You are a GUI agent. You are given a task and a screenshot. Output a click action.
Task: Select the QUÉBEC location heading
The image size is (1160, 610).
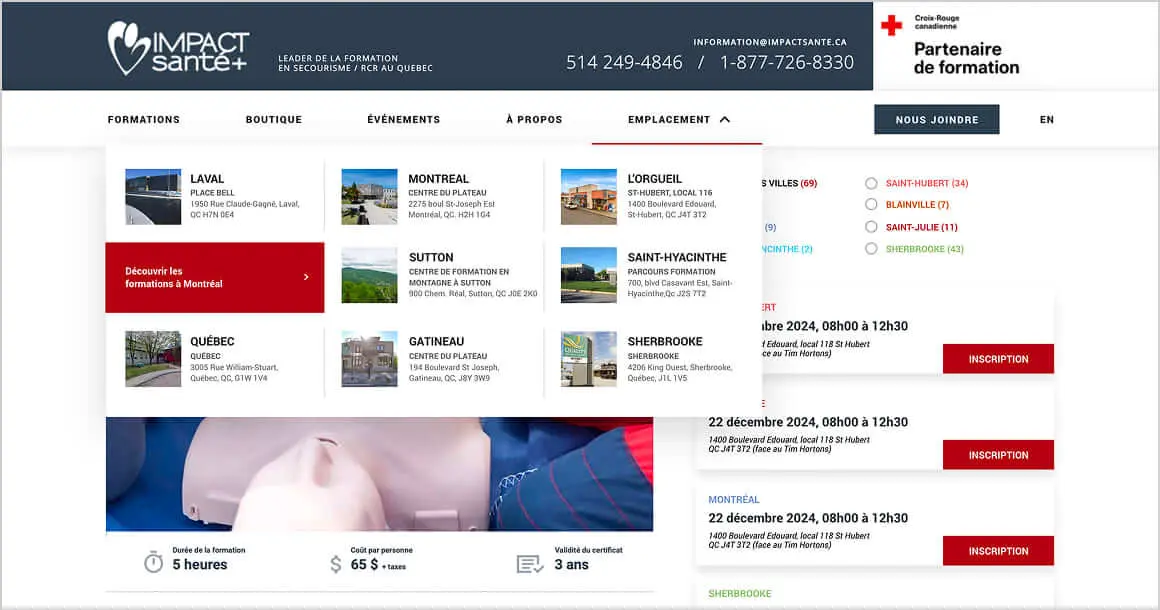tap(212, 341)
